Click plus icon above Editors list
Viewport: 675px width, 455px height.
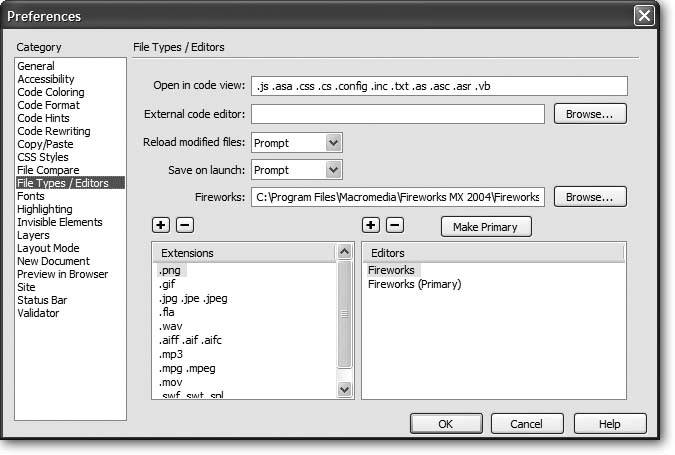coord(369,226)
